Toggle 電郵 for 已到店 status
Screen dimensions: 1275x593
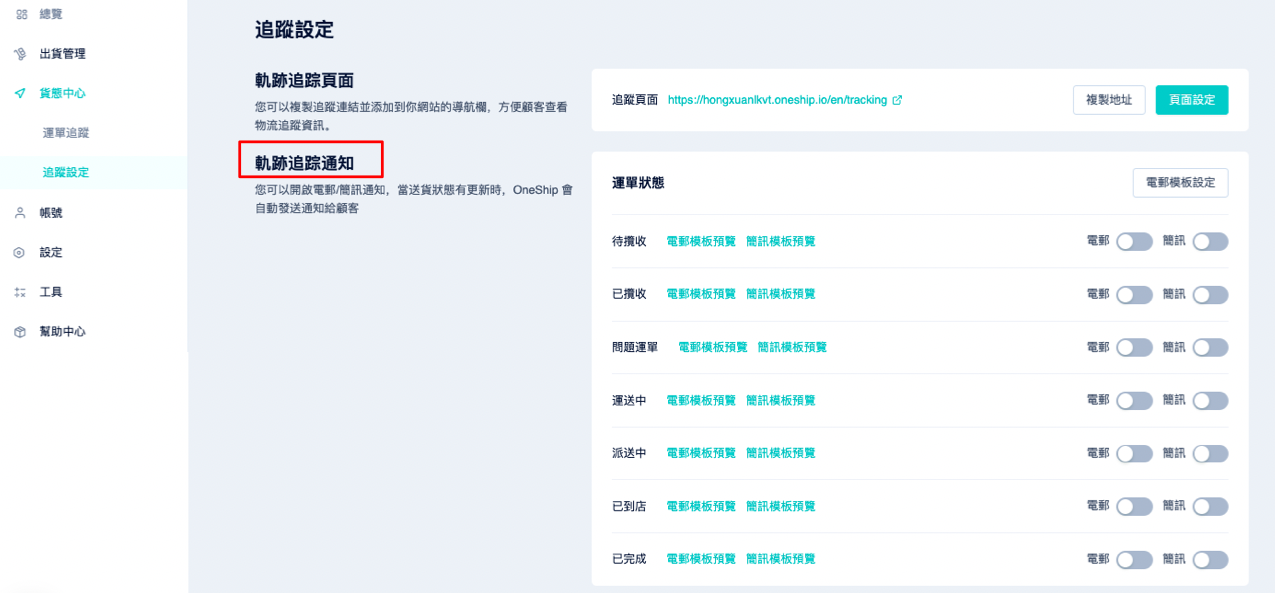click(x=1134, y=507)
